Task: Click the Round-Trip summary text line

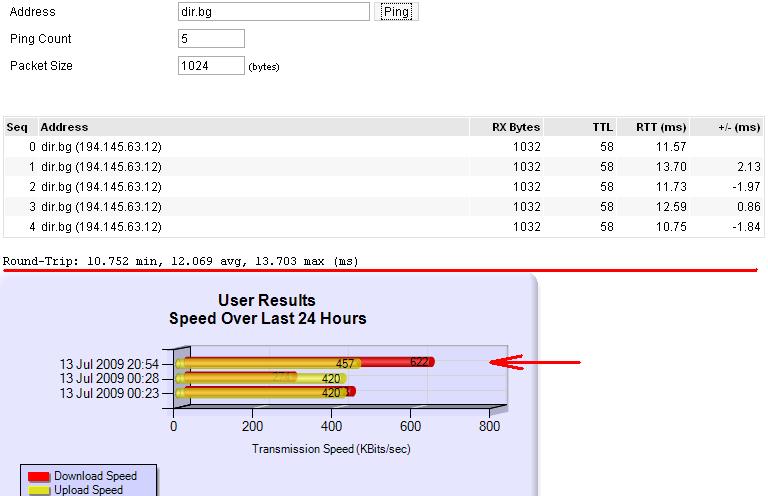Action: tap(180, 260)
